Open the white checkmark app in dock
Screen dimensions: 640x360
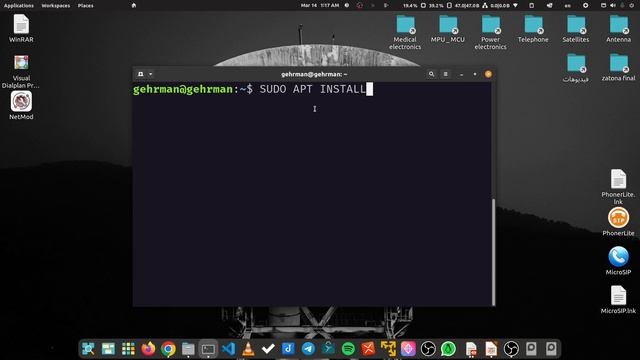click(268, 349)
